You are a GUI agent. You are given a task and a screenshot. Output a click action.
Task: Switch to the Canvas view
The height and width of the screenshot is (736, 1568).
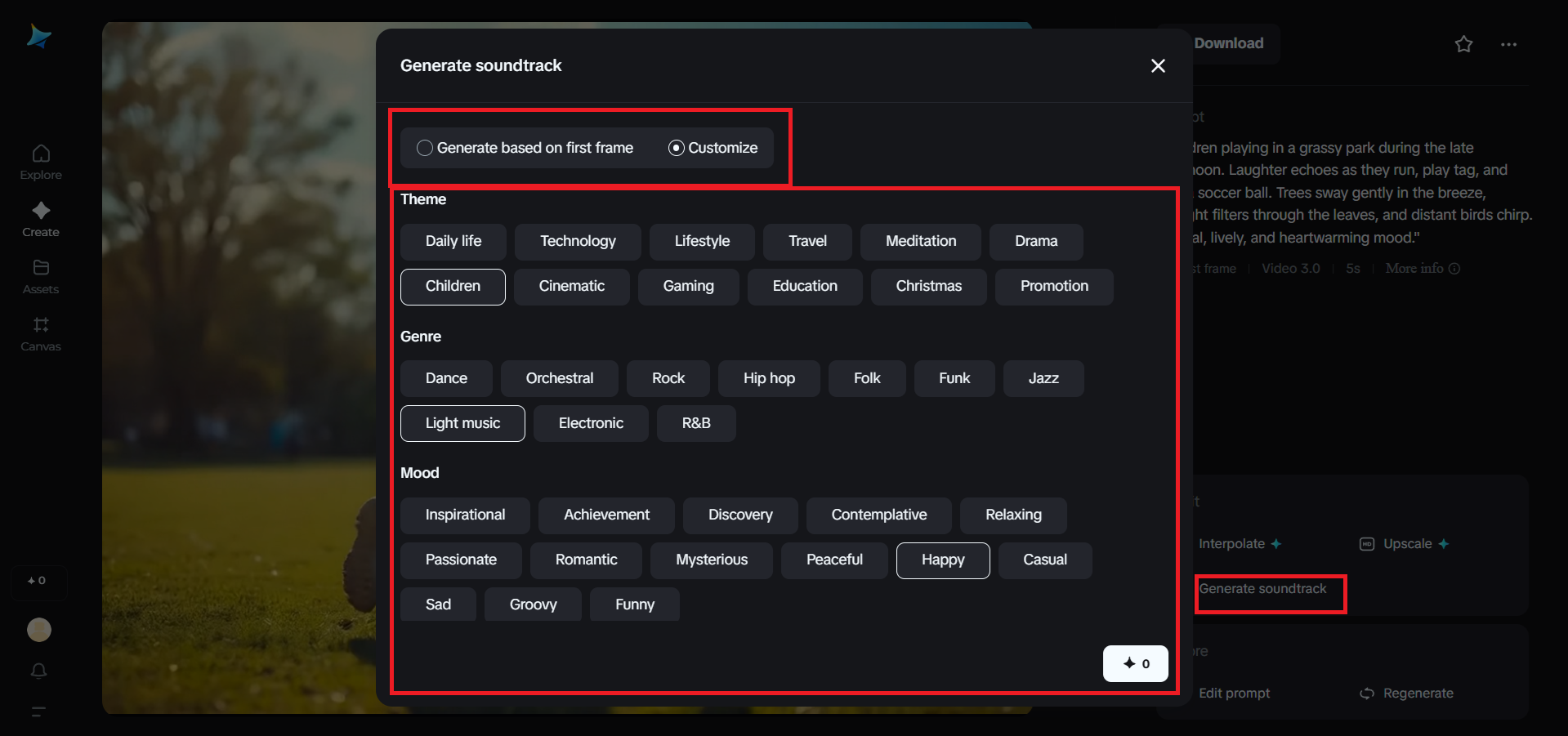tap(39, 332)
